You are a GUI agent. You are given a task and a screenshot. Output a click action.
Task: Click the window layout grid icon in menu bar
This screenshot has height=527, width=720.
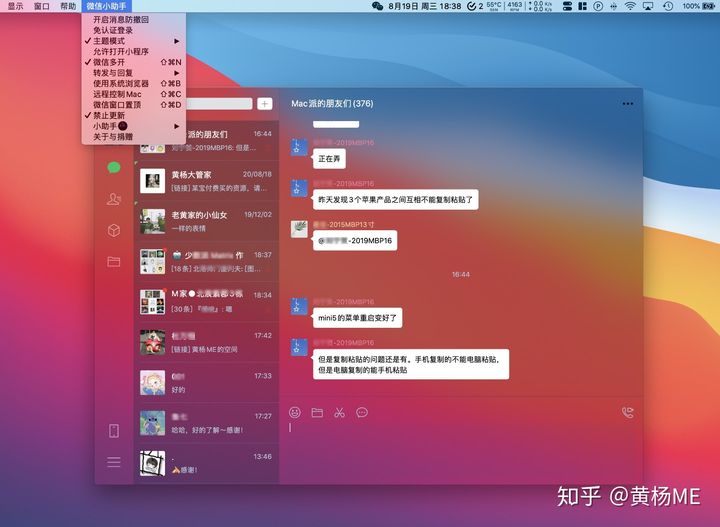pos(583,6)
